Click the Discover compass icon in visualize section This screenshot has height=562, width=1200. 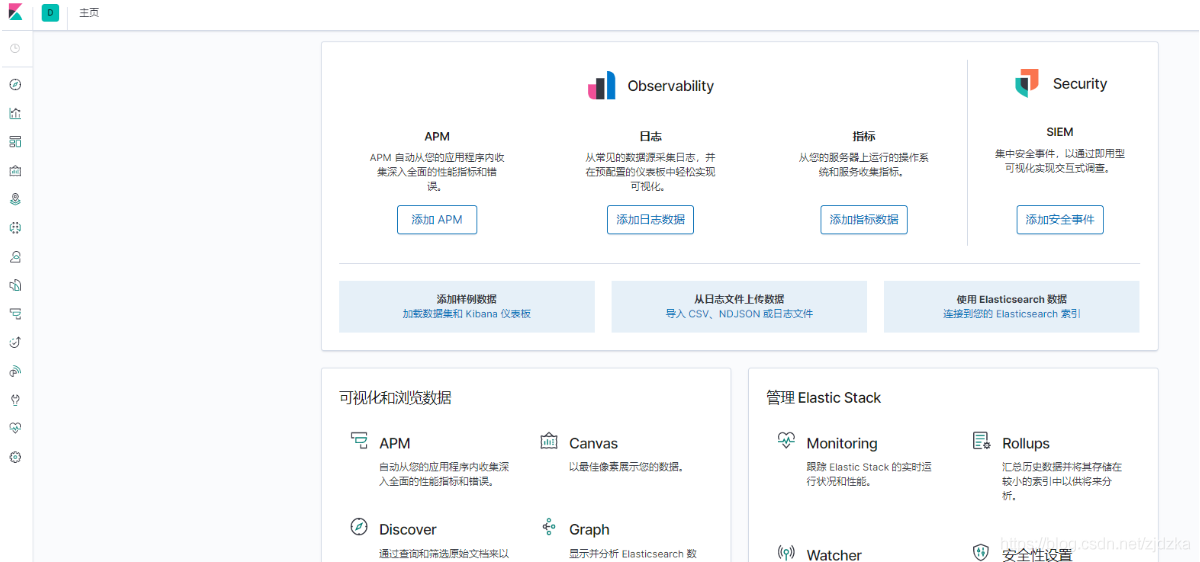(359, 527)
